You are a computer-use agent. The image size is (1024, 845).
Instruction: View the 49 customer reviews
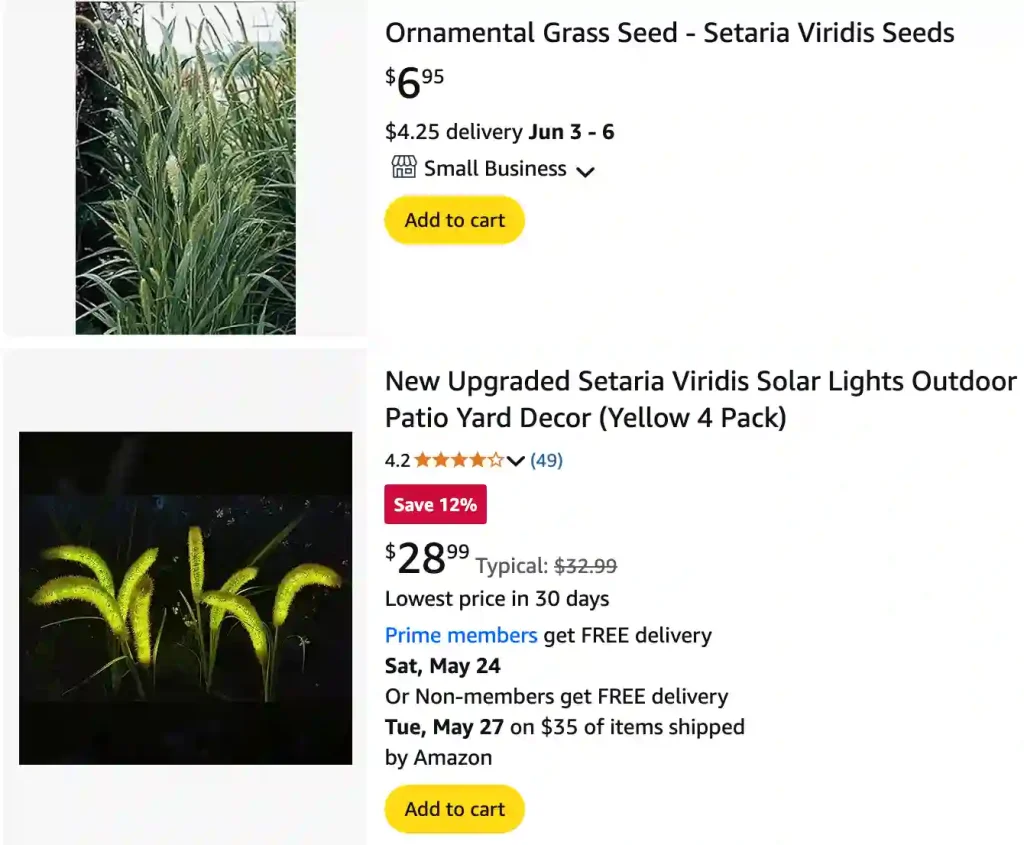tap(546, 460)
